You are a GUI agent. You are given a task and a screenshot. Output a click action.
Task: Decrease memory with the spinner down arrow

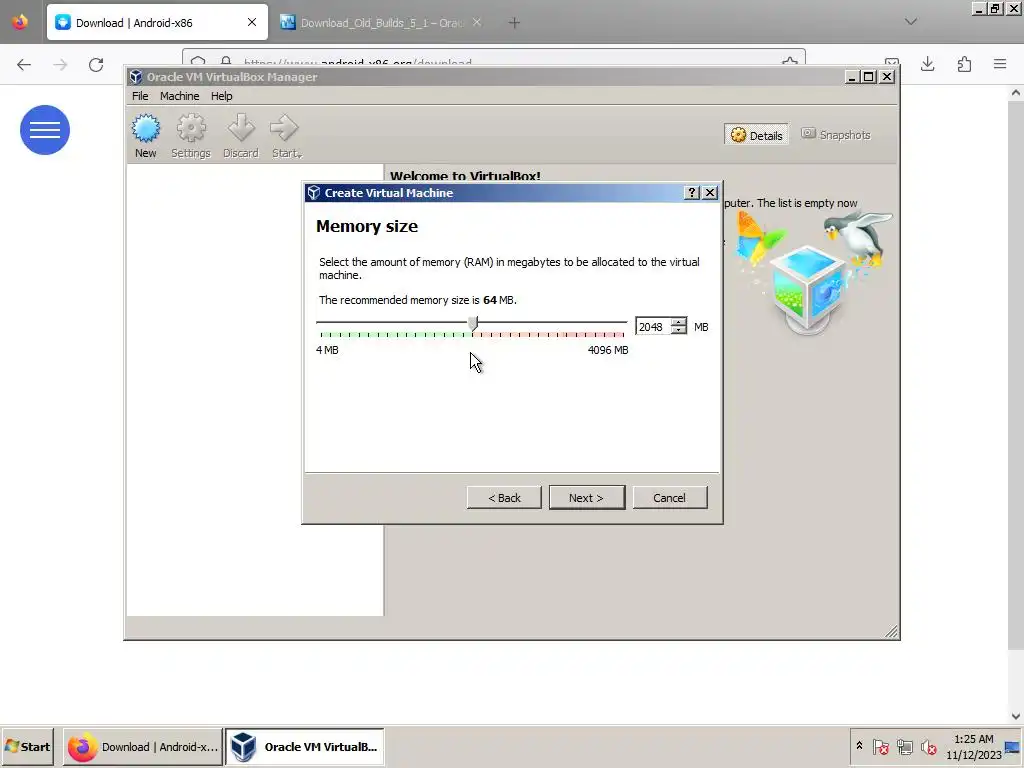(x=679, y=330)
